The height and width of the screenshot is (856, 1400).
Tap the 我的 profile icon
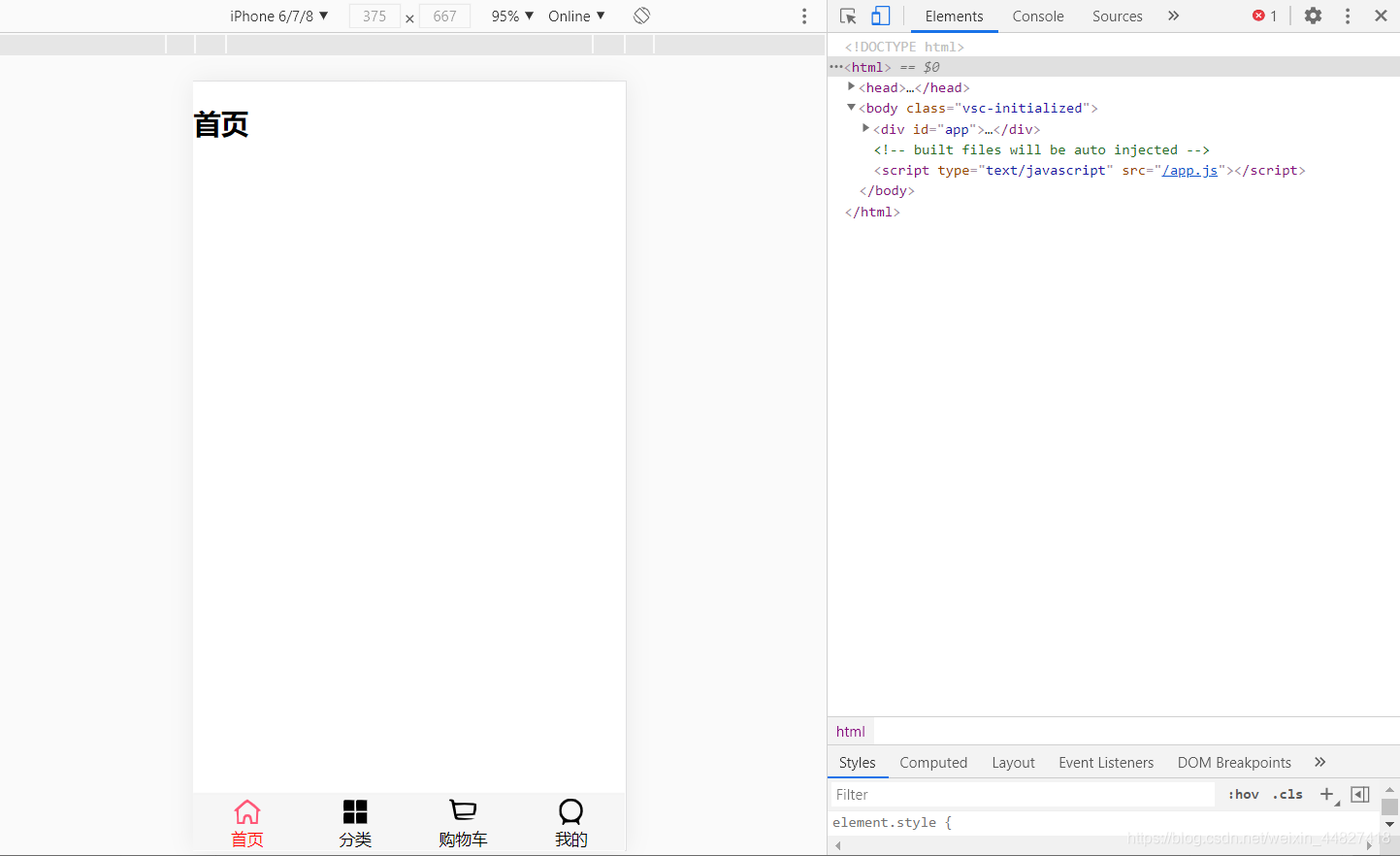tap(570, 811)
